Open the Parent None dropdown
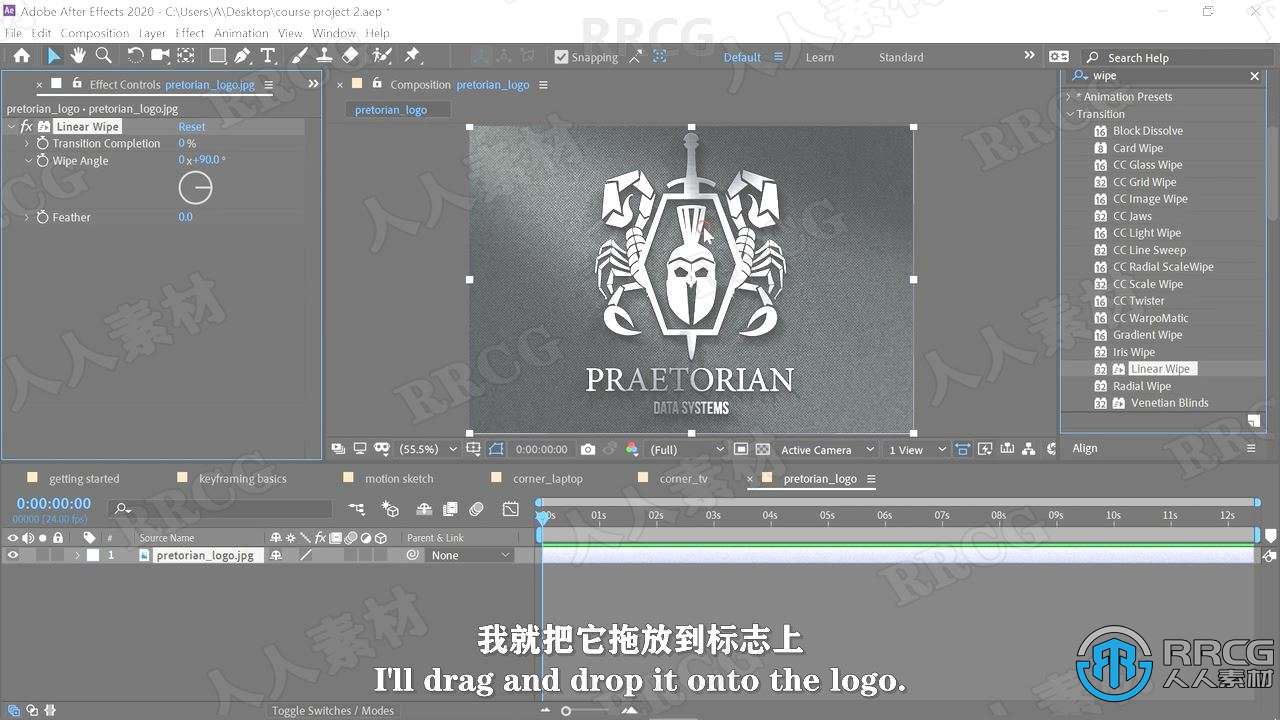Viewport: 1280px width, 720px height. click(470, 555)
